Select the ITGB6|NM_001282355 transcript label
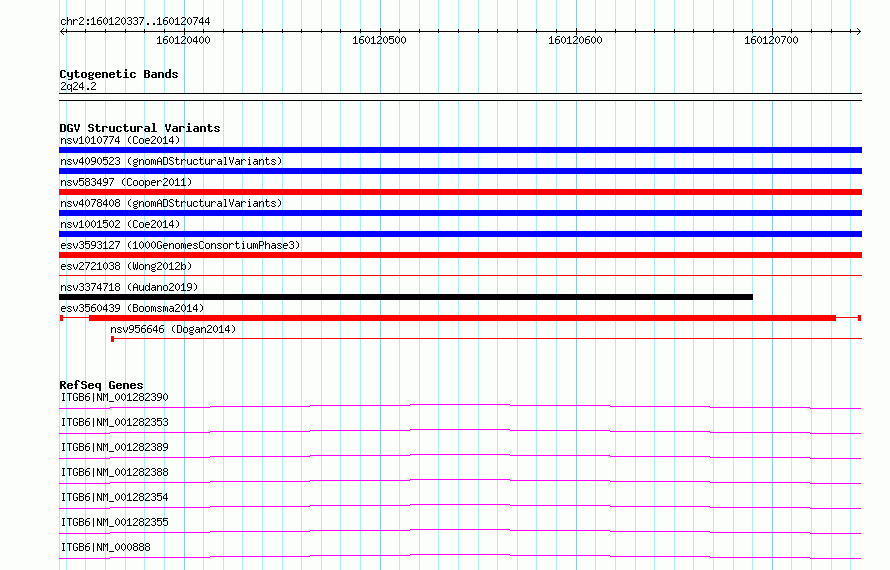Image resolution: width=890 pixels, height=570 pixels. pyautogui.click(x=115, y=522)
